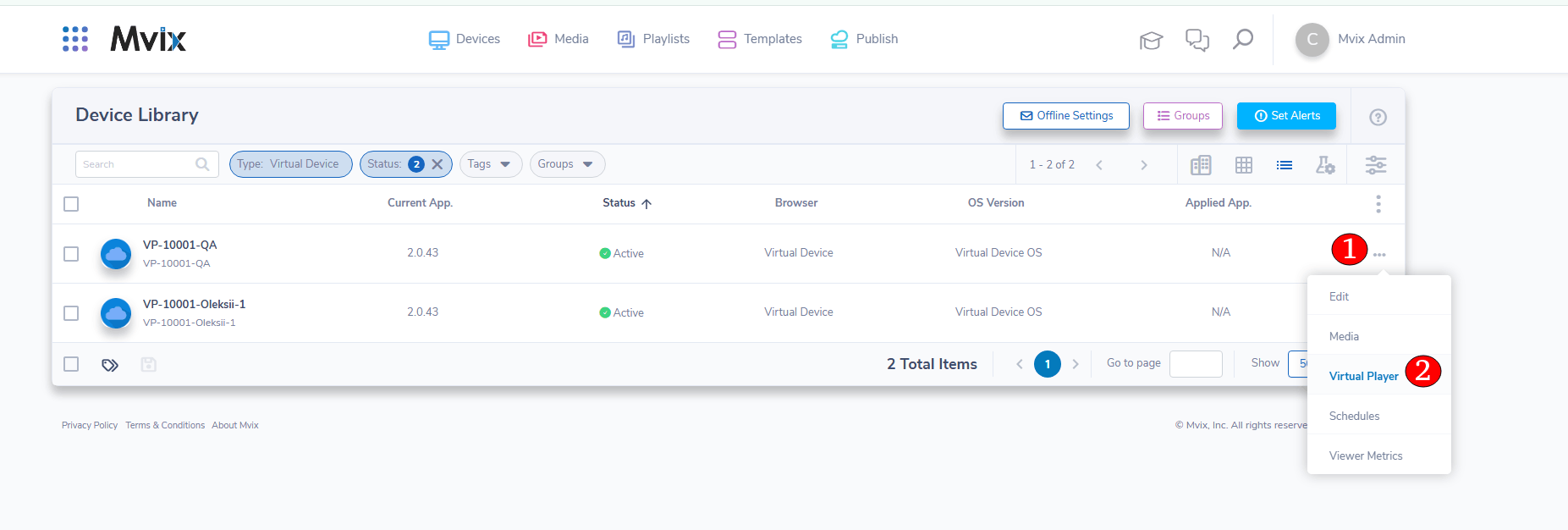The height and width of the screenshot is (530, 1568).
Task: Go to previous page in bottom pagination
Action: (1020, 364)
